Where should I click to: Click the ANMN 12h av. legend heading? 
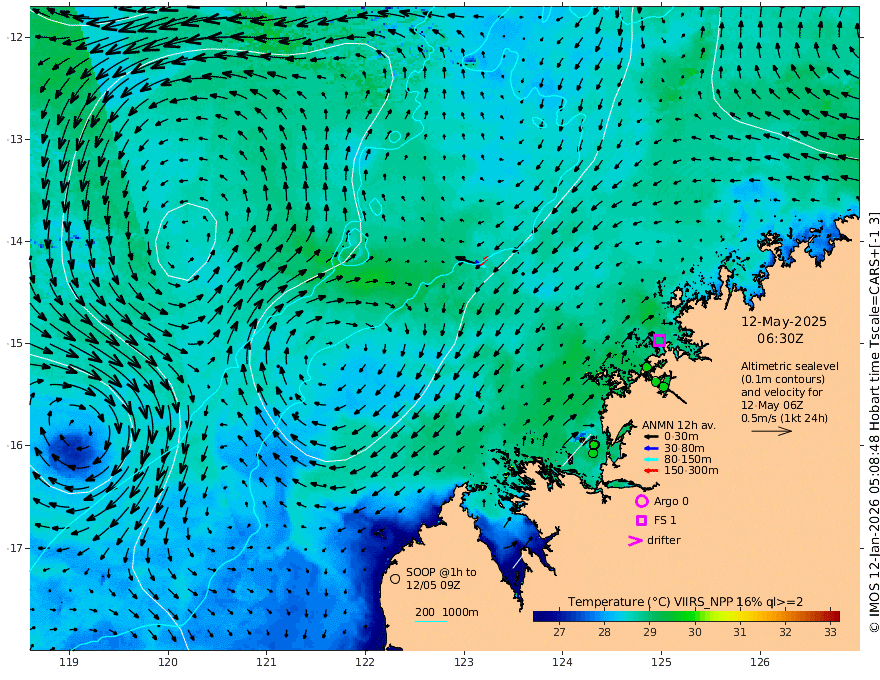[x=679, y=425]
